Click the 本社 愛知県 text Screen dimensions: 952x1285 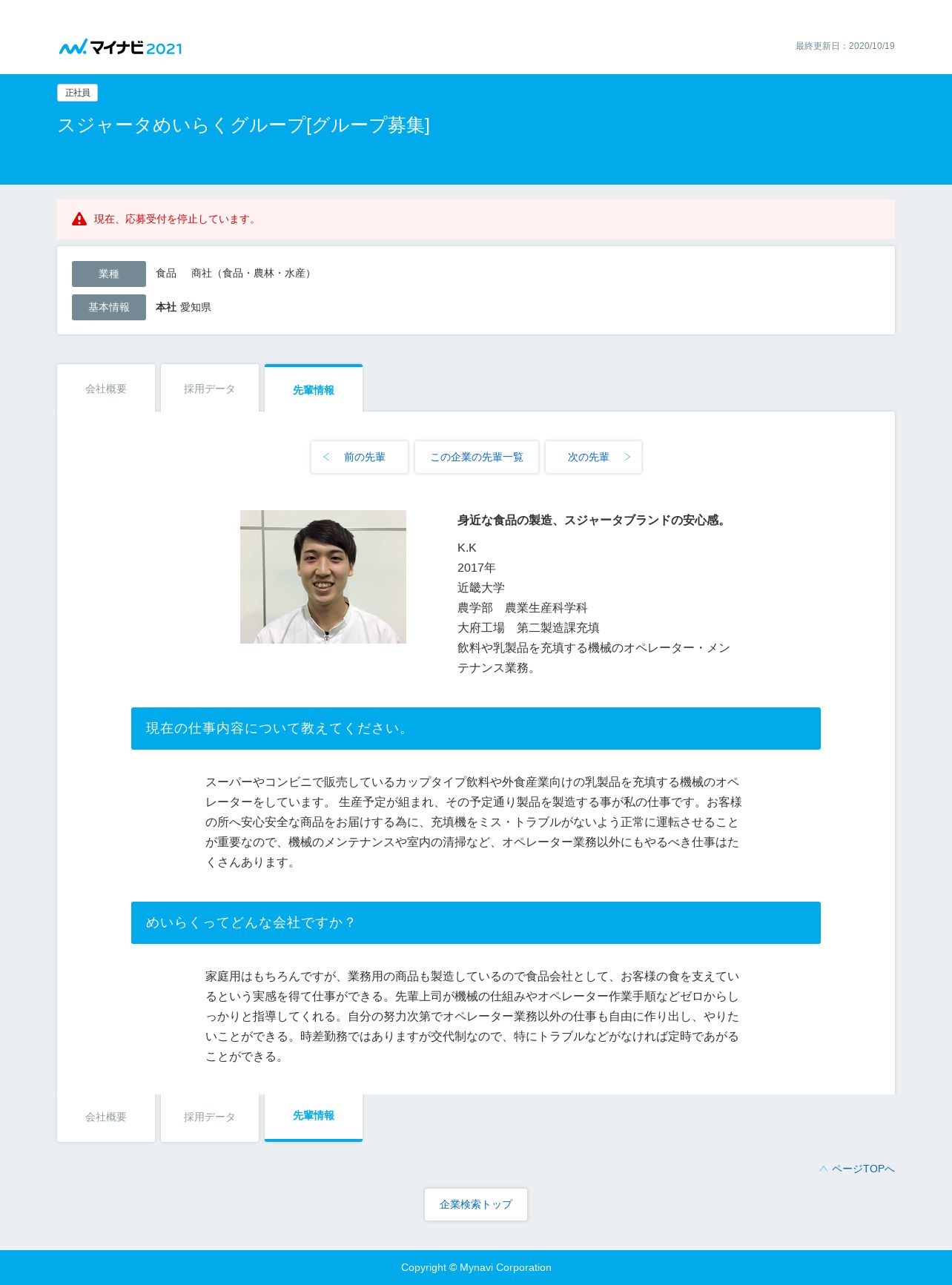pos(183,307)
